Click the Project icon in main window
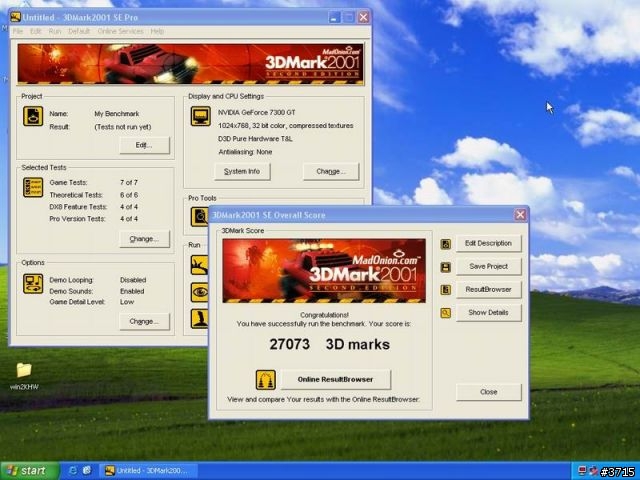The image size is (640, 480). point(33,116)
